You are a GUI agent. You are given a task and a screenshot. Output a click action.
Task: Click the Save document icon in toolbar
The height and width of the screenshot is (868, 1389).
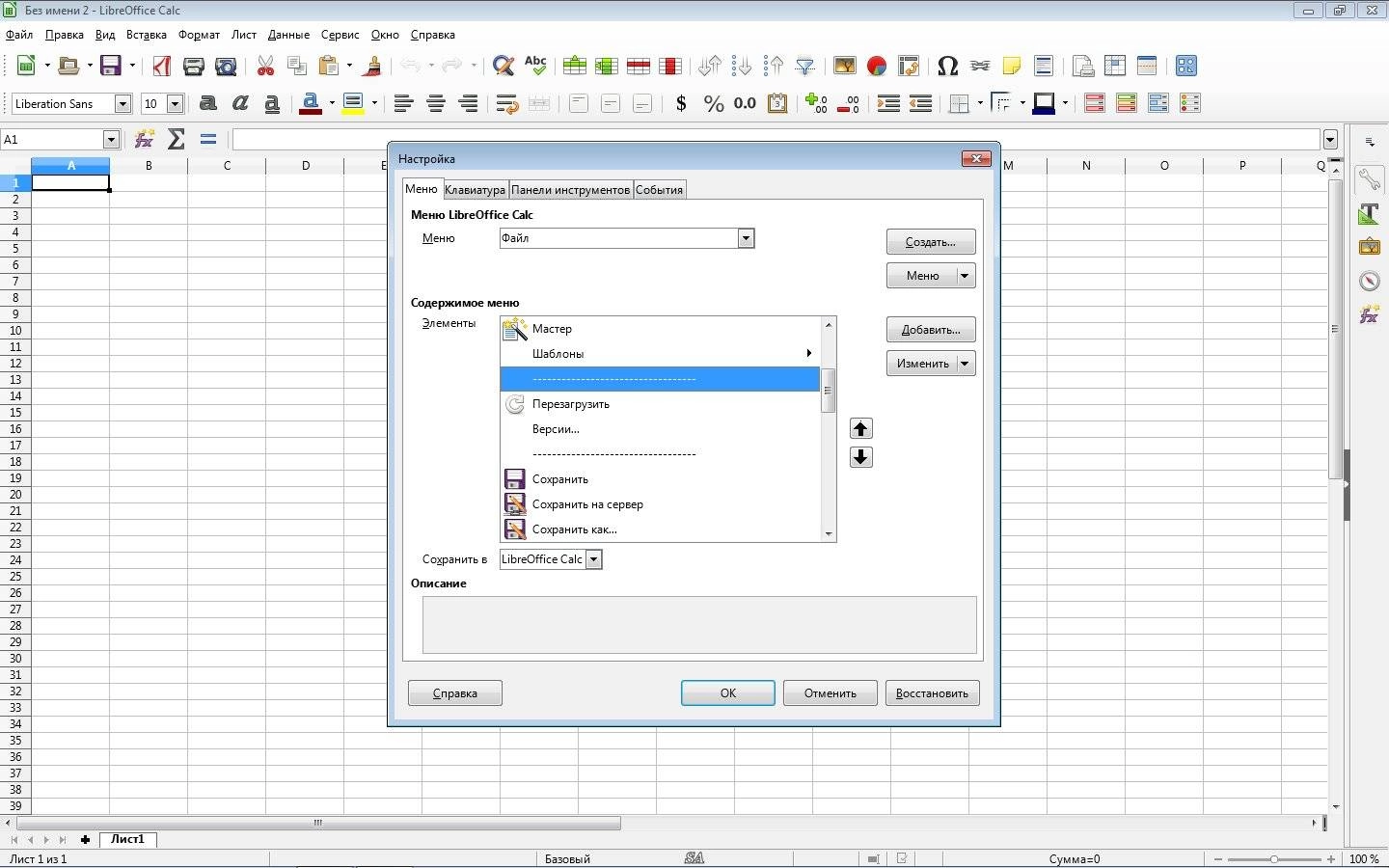click(111, 66)
